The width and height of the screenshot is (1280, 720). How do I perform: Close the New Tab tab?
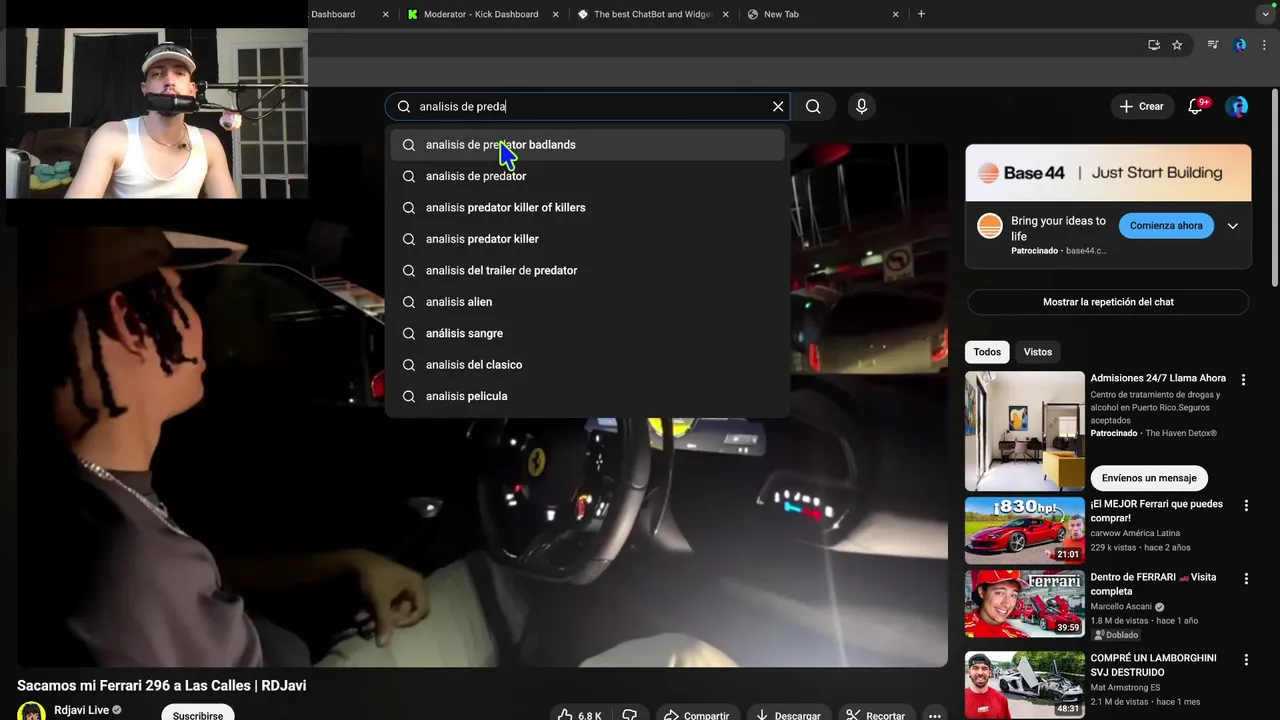tap(895, 14)
